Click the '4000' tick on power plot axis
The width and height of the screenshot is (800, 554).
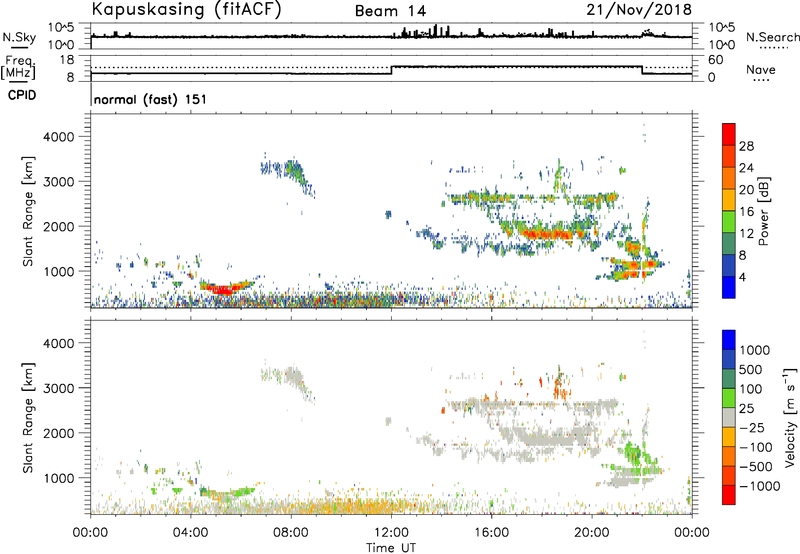58,137
